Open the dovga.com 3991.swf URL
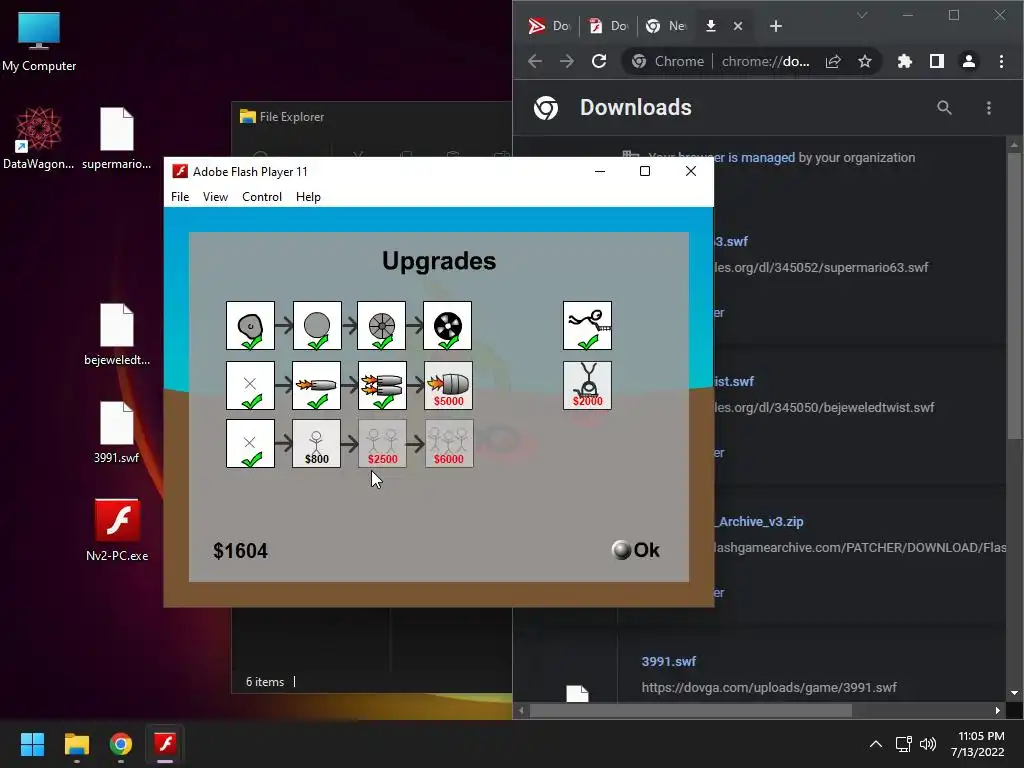 coord(769,687)
